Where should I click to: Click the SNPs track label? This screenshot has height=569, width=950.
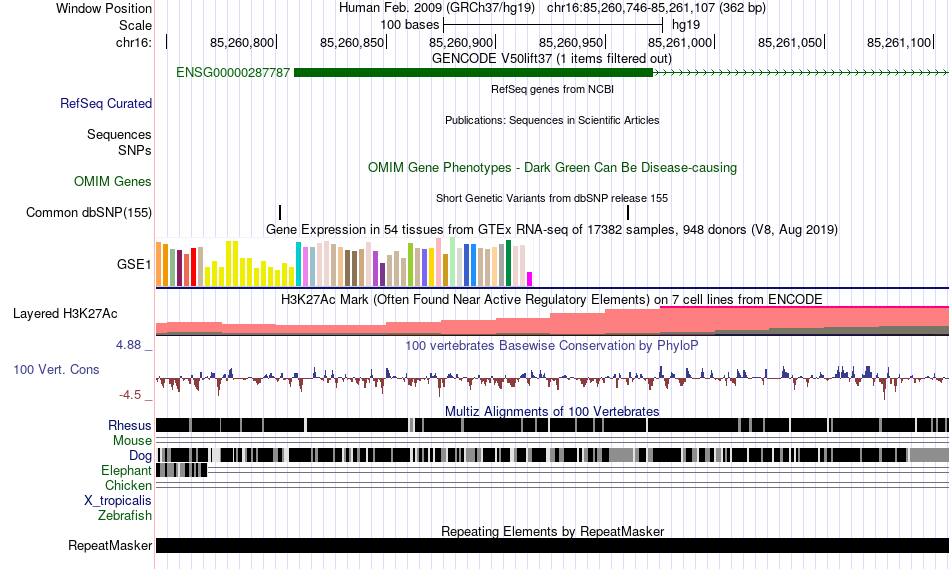coord(135,150)
